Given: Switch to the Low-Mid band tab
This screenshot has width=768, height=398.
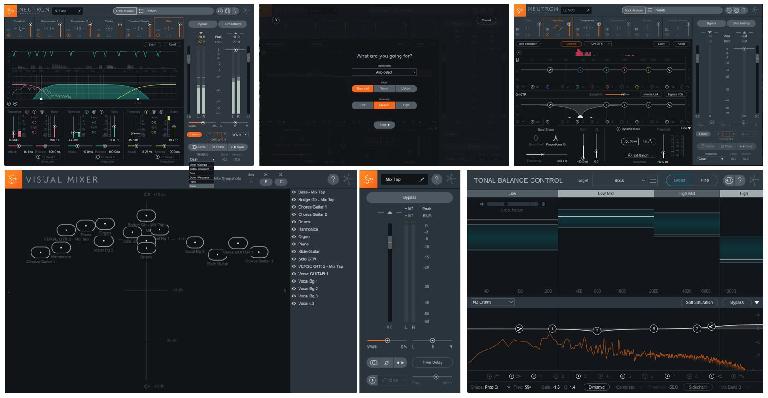Looking at the screenshot, I should pos(605,194).
